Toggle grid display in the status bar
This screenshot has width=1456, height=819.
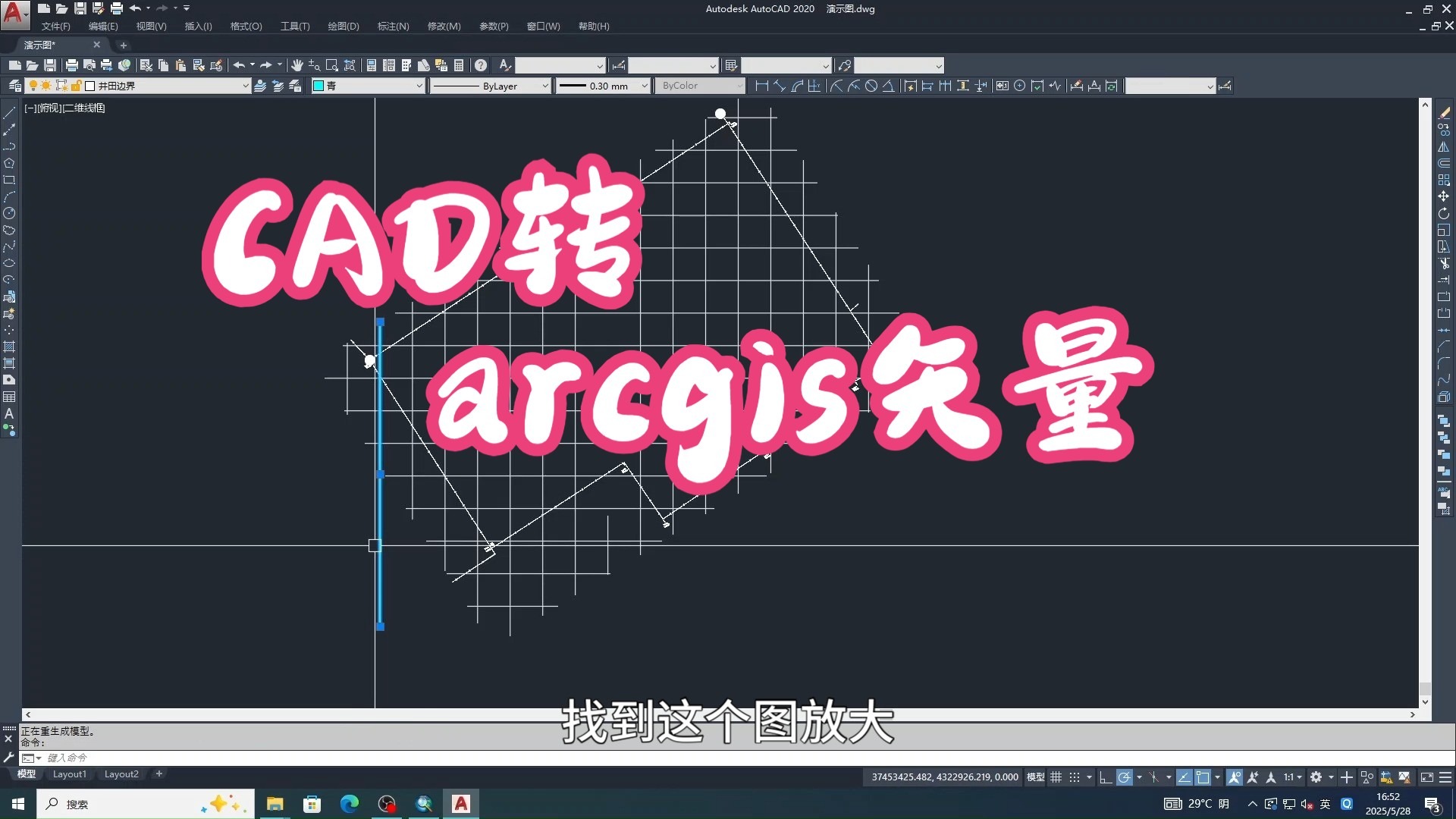(1057, 777)
